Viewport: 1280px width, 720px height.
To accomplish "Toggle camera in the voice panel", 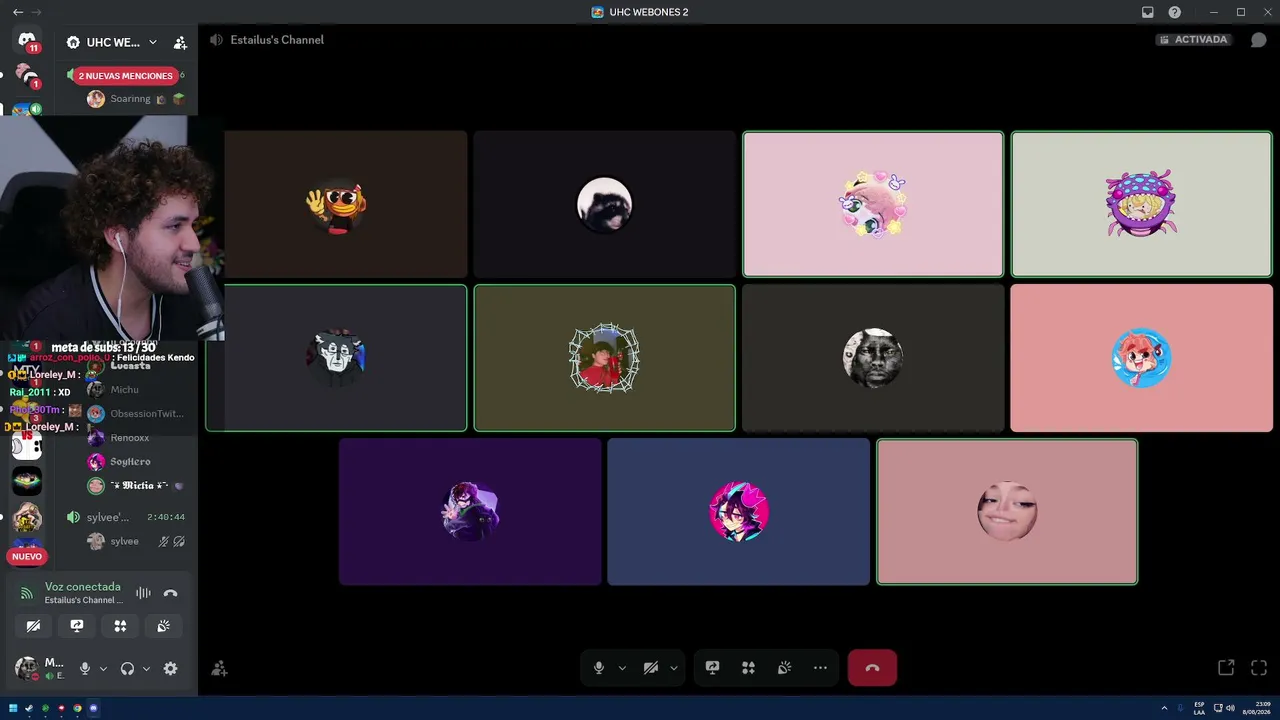I will click(33, 626).
